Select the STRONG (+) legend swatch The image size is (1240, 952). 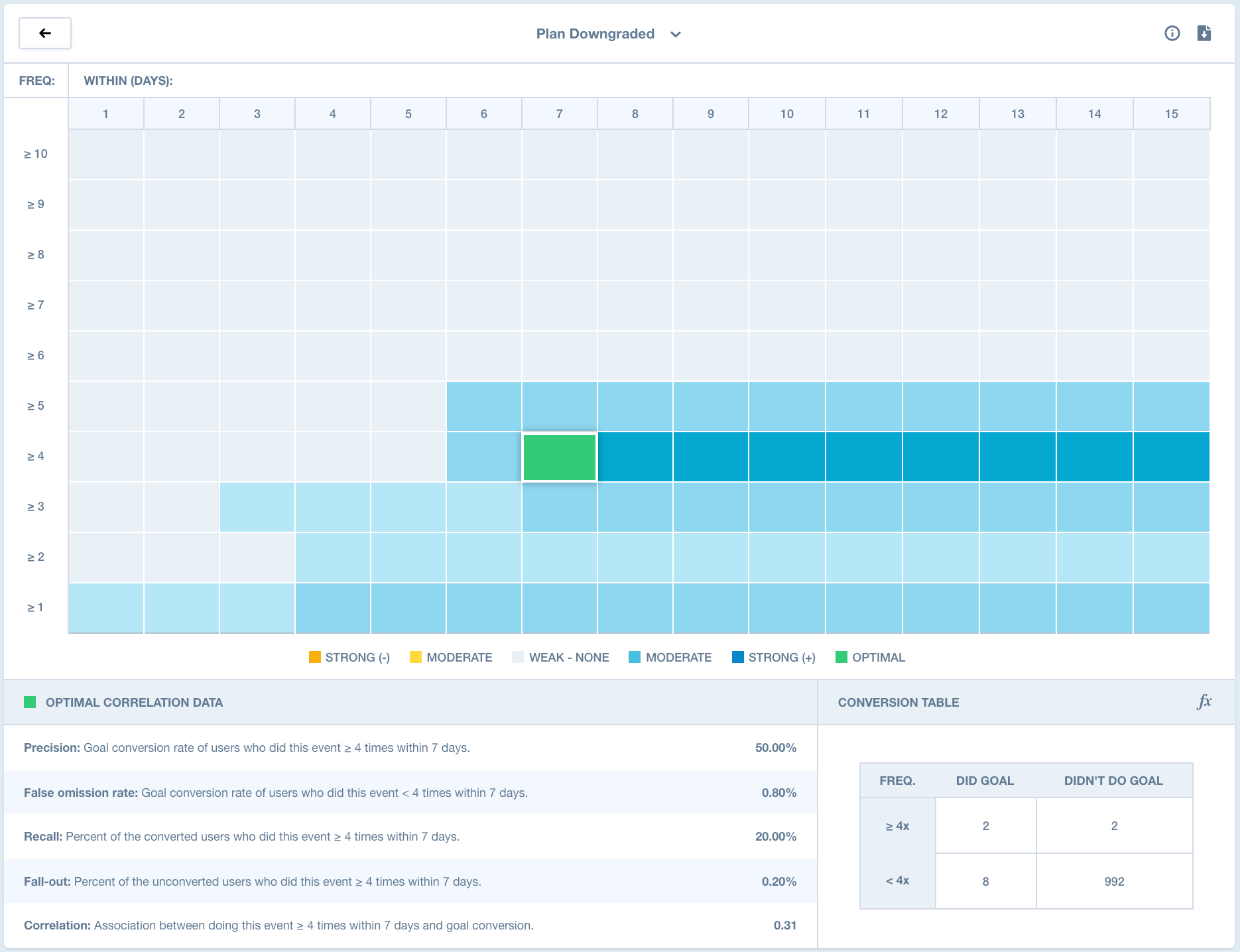[737, 657]
